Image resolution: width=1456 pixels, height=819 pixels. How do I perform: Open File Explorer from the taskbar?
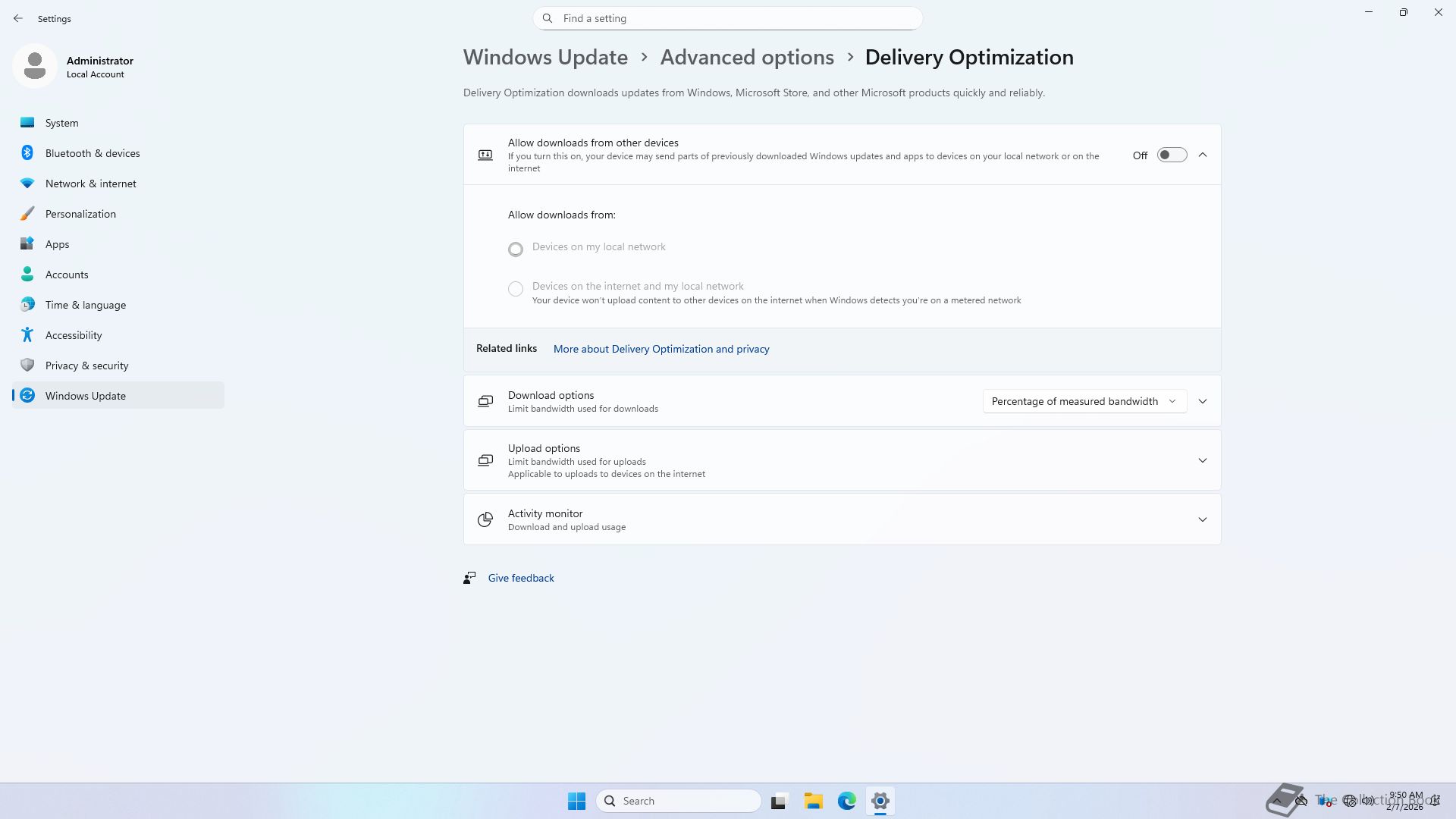point(813,801)
